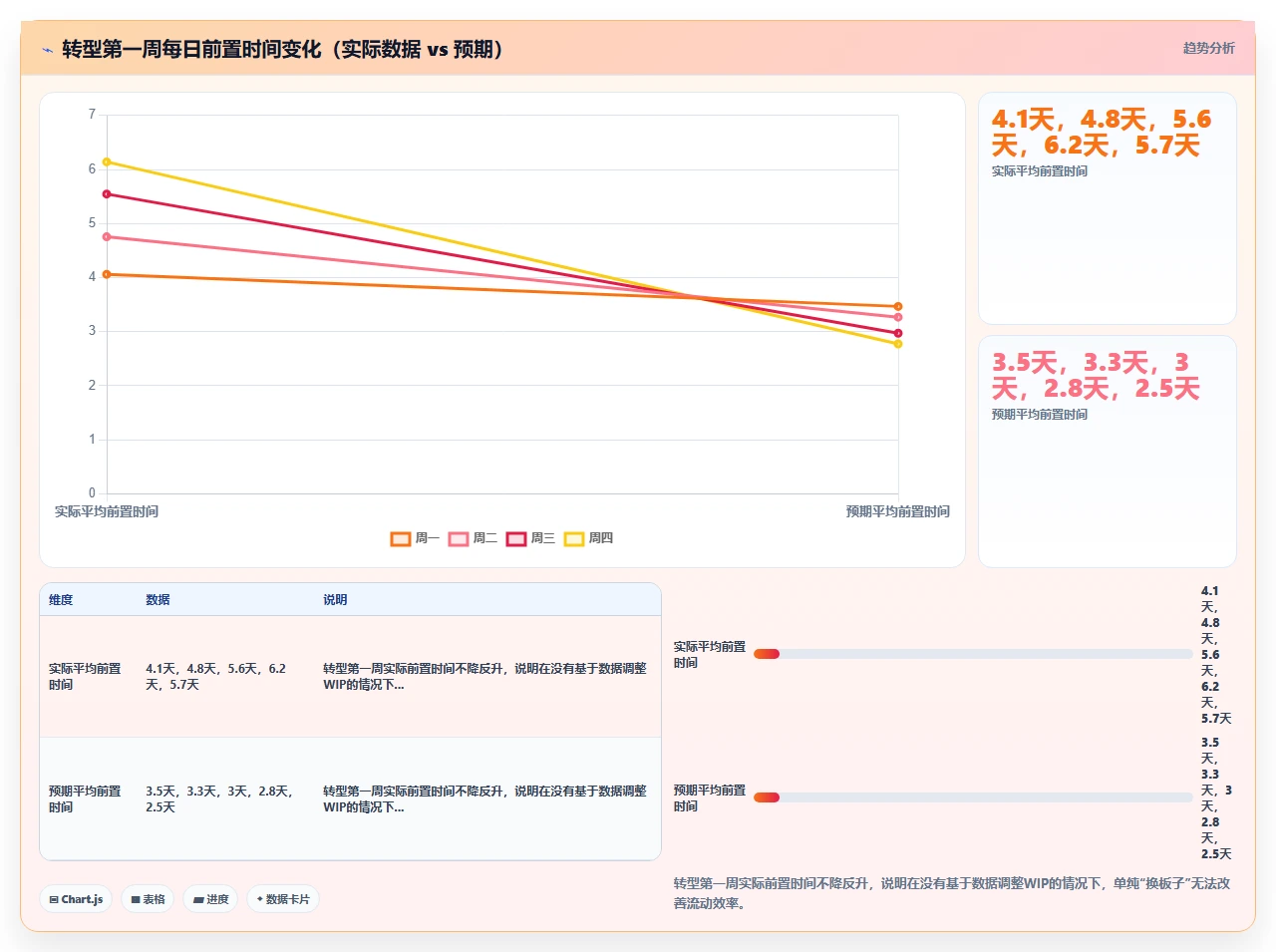Click the orange 实际平均前置时间 stat card
This screenshot has height=952, width=1276.
point(1108,208)
